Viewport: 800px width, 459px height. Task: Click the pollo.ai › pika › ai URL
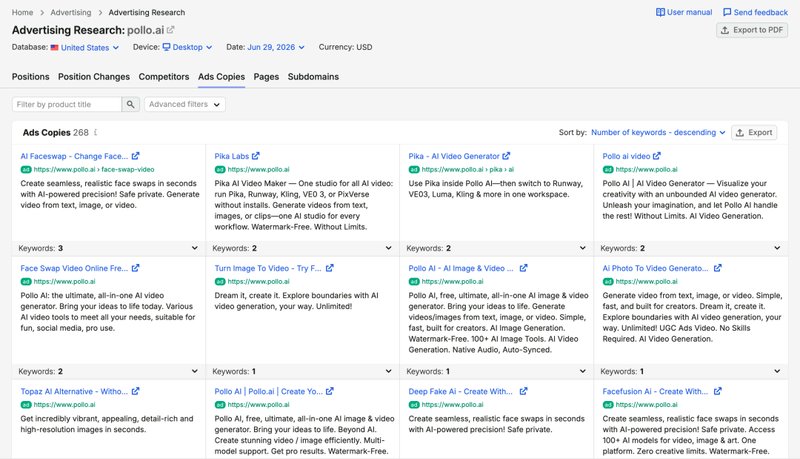click(x=467, y=170)
